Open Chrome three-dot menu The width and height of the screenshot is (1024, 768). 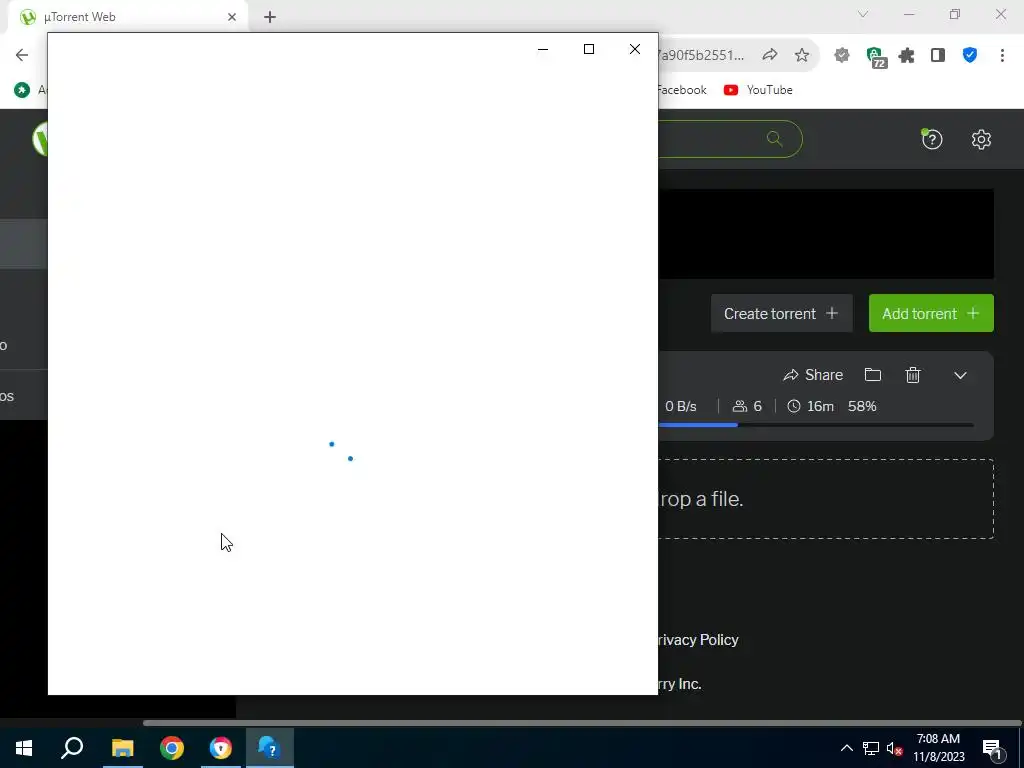[1002, 56]
